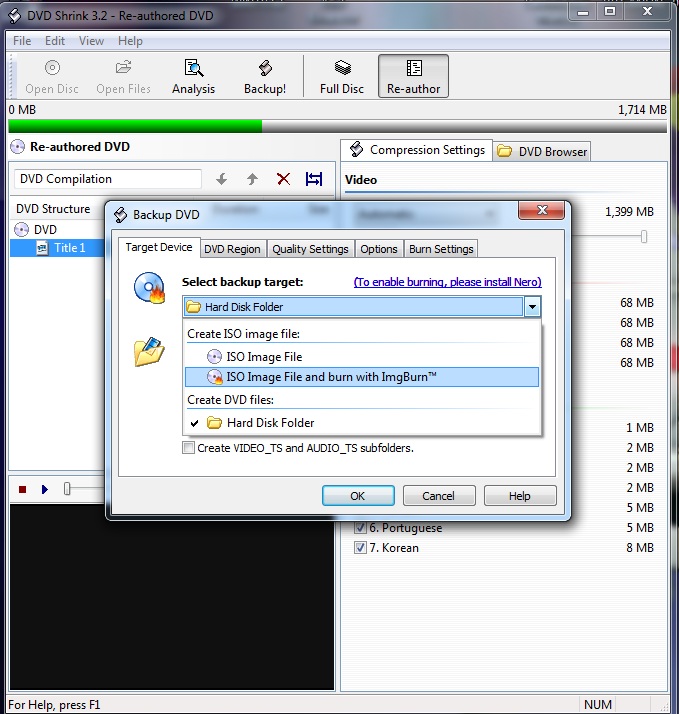Delete the selected title with the red X icon
The height and width of the screenshot is (714, 679).
tap(284, 179)
